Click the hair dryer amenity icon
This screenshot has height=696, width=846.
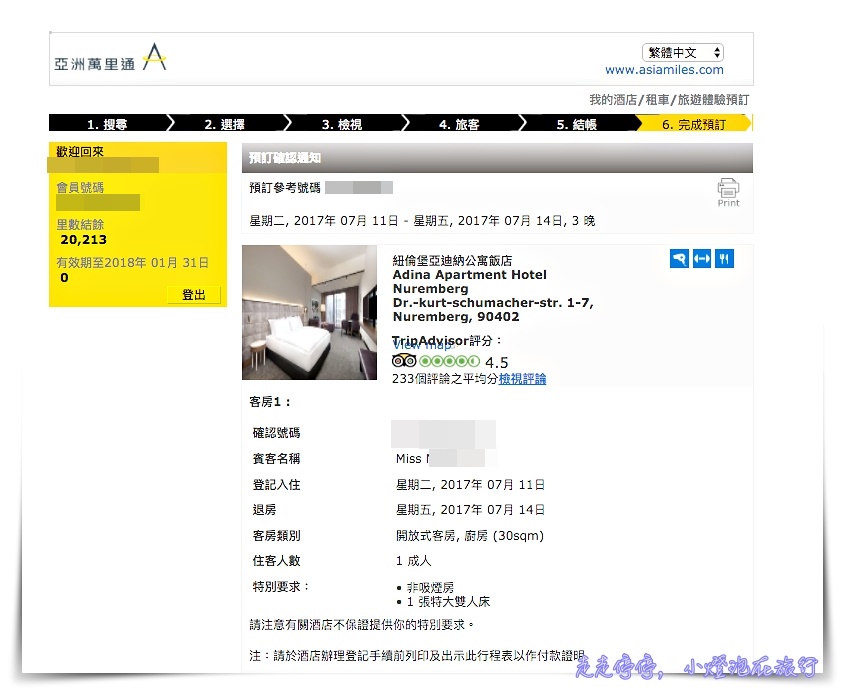[x=679, y=259]
